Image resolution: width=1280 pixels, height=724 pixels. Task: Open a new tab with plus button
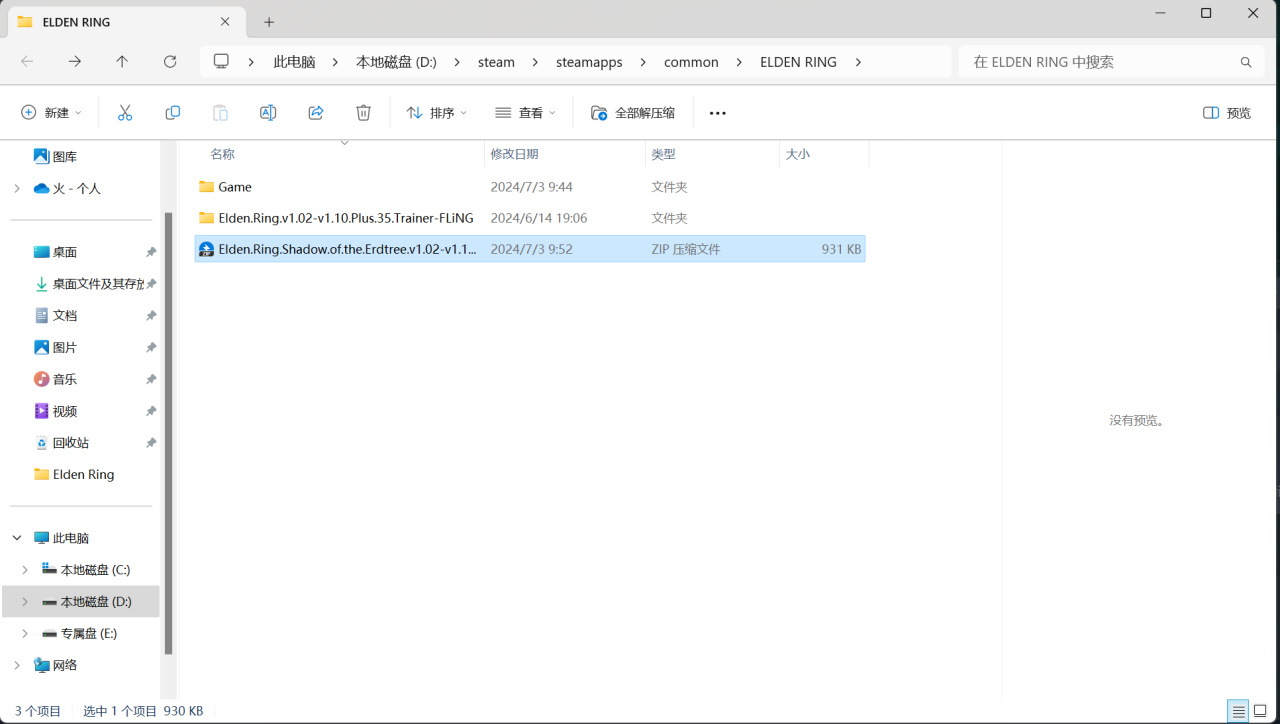[269, 22]
